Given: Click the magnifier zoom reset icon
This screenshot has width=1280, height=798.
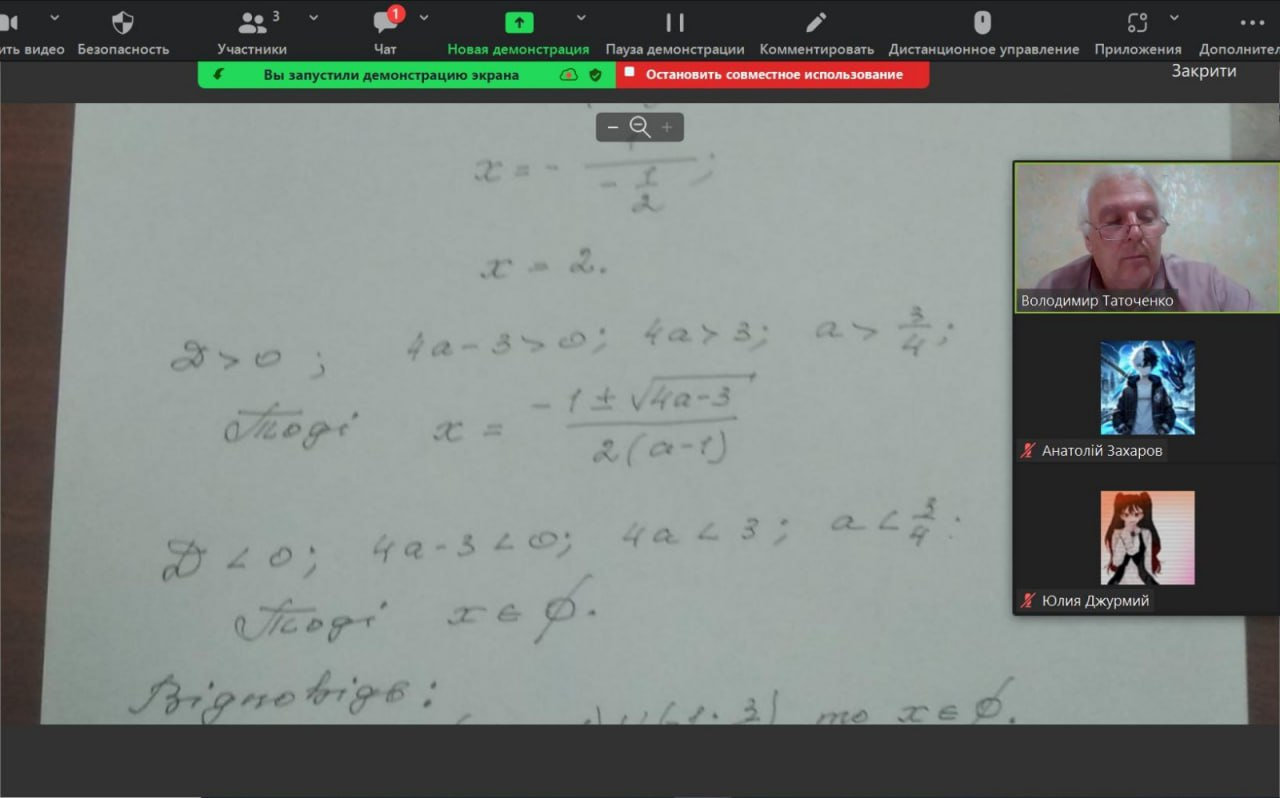Looking at the screenshot, I should [640, 127].
